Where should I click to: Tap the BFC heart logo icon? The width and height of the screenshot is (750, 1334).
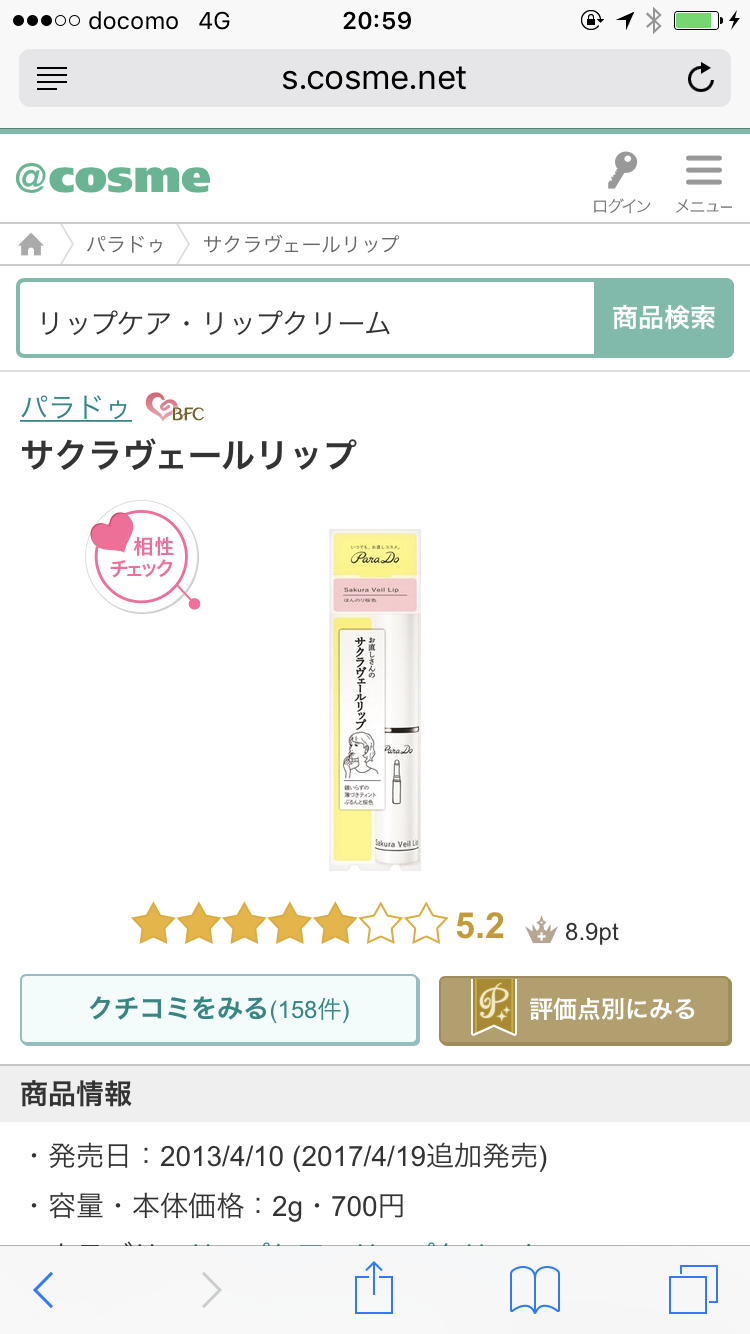(175, 408)
